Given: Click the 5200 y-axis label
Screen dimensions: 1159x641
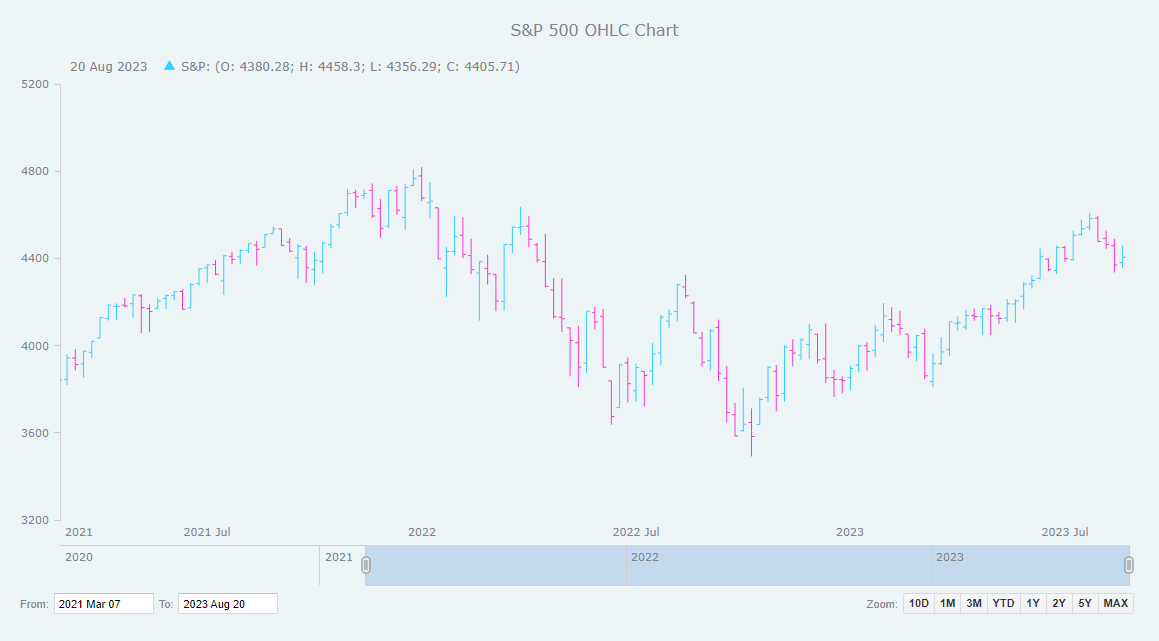Looking at the screenshot, I should (35, 84).
